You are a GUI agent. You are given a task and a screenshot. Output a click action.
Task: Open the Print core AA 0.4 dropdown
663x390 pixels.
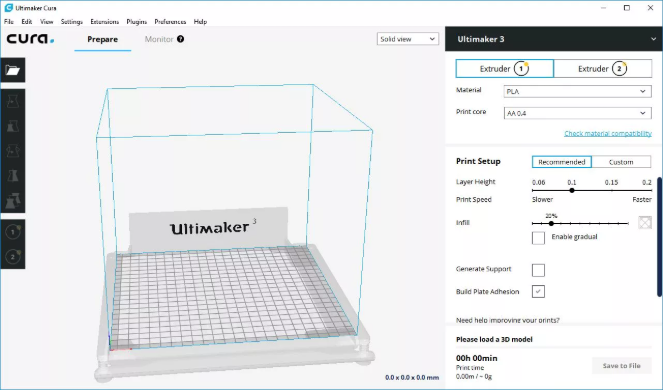coord(577,113)
